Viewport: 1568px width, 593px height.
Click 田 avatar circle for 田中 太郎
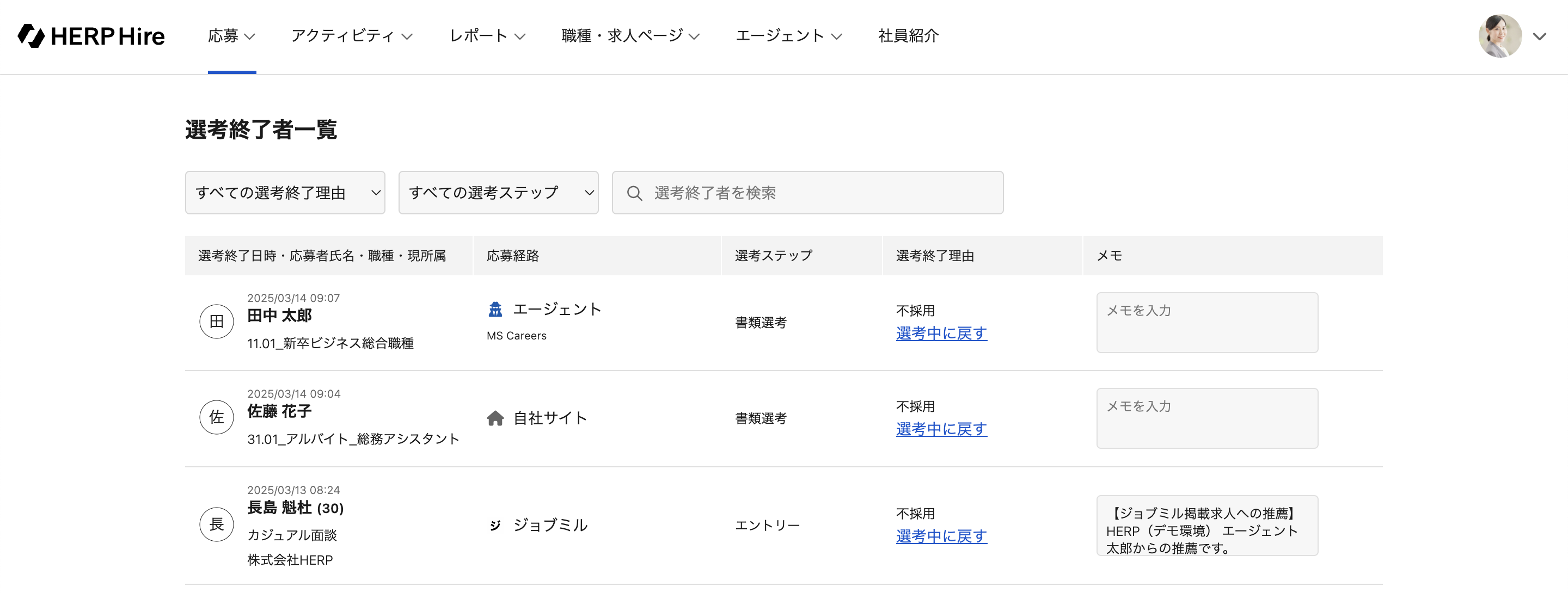(216, 322)
